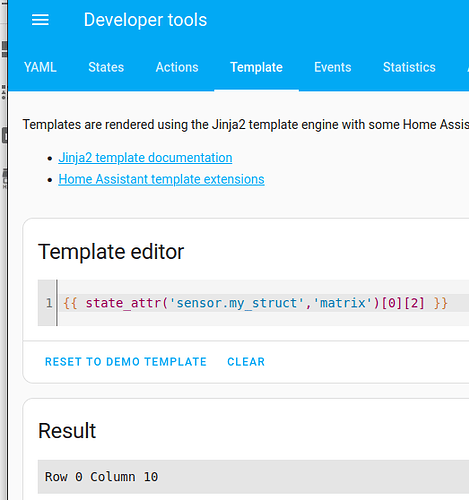Switch to the Events tab
Screen dimensions: 469x500
(333, 67)
